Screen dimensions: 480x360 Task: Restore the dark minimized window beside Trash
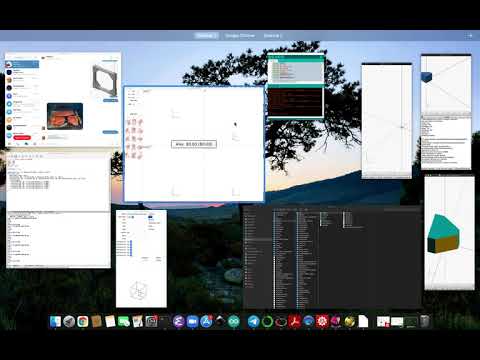pyautogui.click(x=411, y=322)
